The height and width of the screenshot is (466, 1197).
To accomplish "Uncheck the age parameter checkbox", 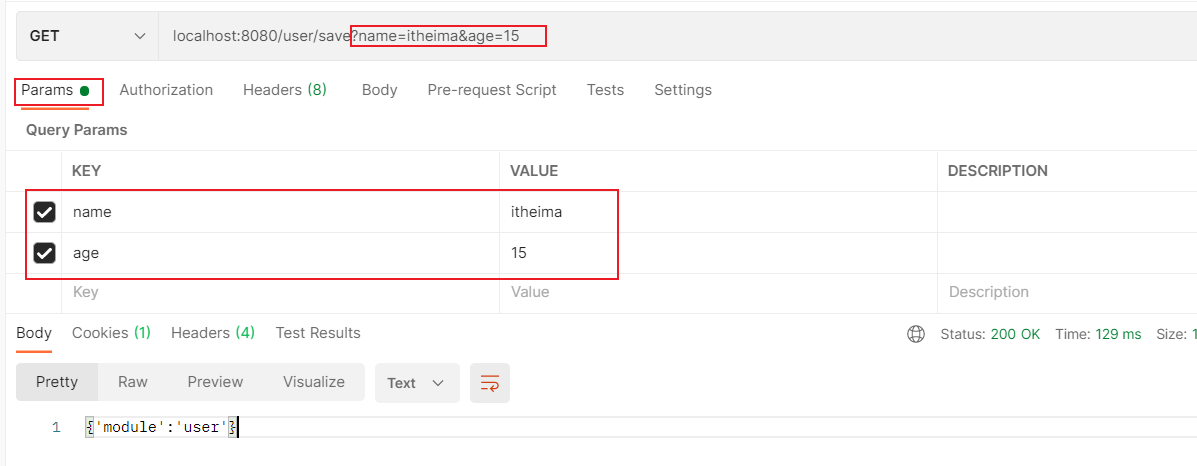I will pos(44,253).
